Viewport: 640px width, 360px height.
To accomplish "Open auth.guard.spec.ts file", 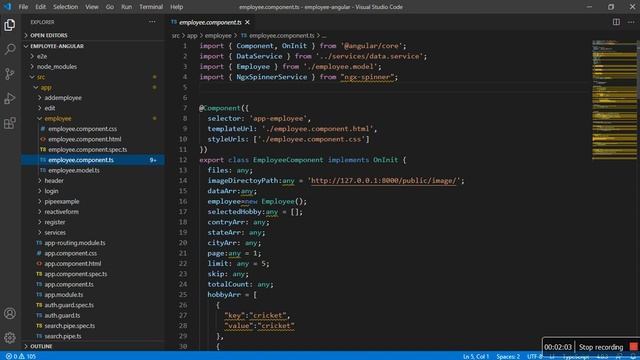I will [93, 305].
